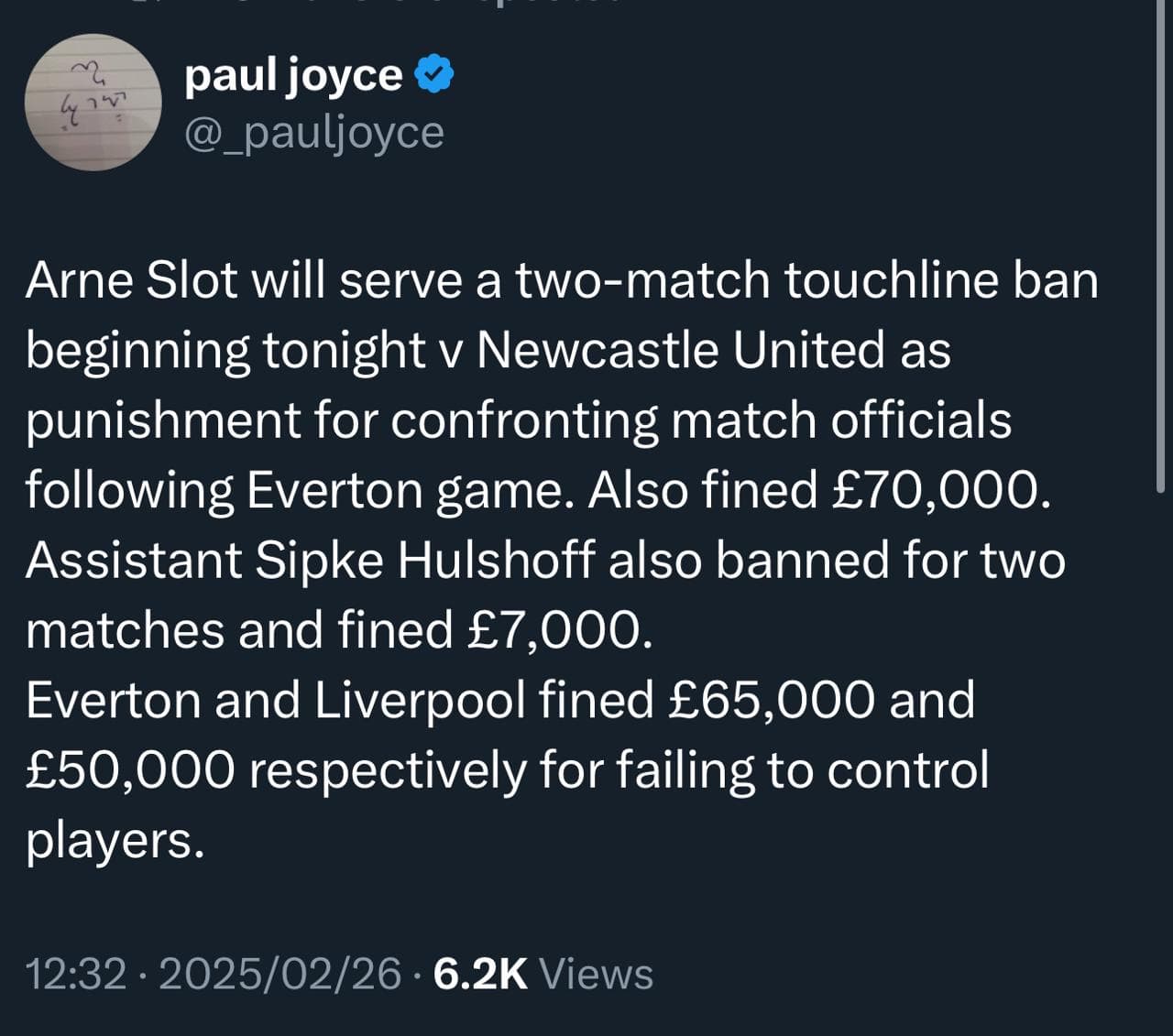Open the 6.2K Views count
1173x1036 pixels.
click(543, 973)
